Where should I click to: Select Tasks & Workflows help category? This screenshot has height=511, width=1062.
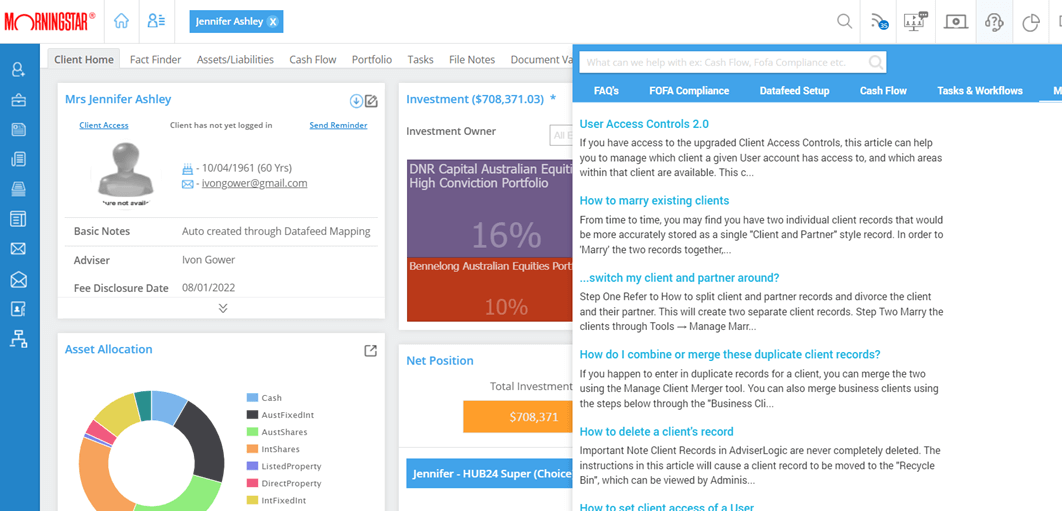point(980,90)
